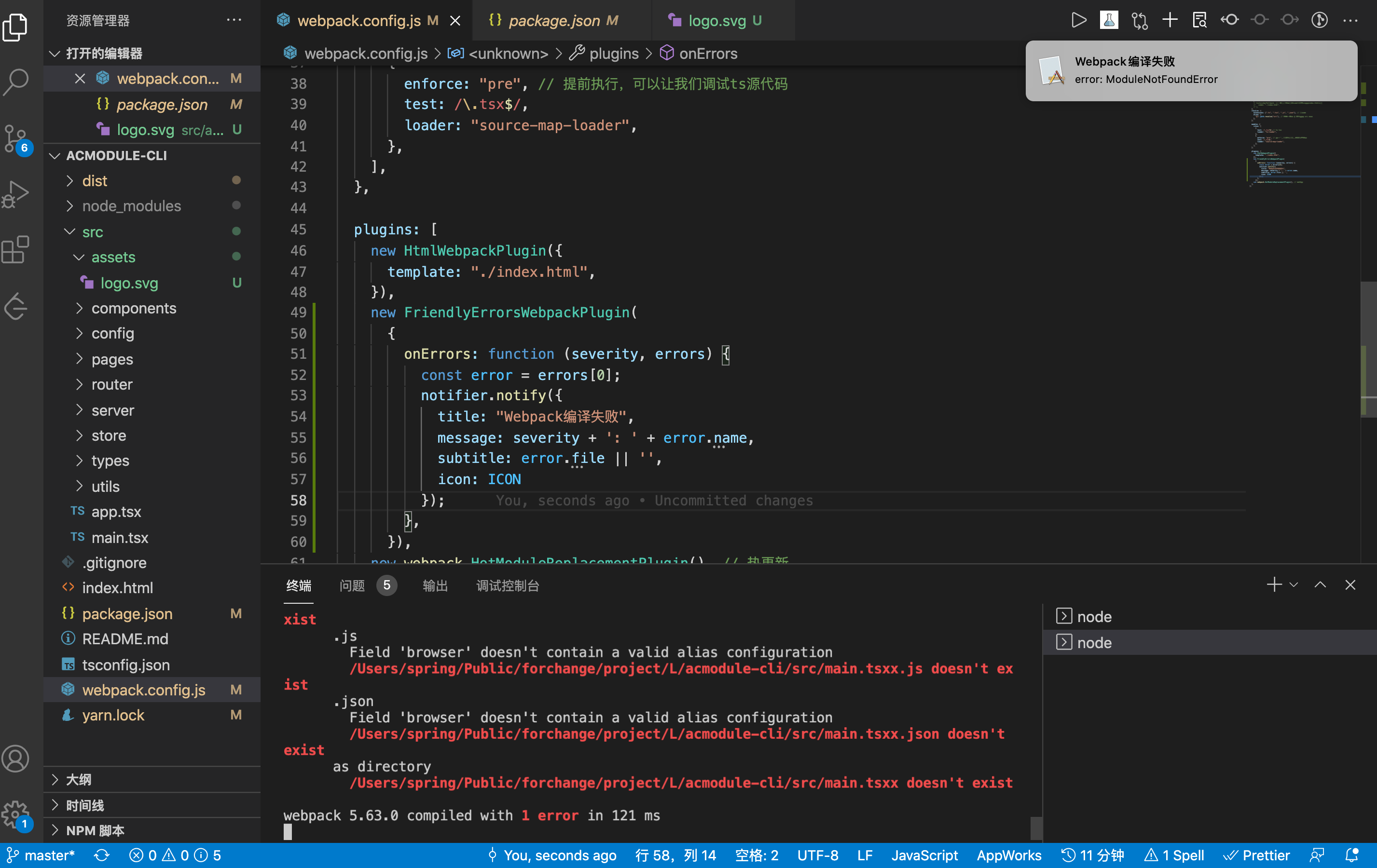Viewport: 1377px width, 868px height.
Task: Open main.tsx in file tree
Action: 151,537
